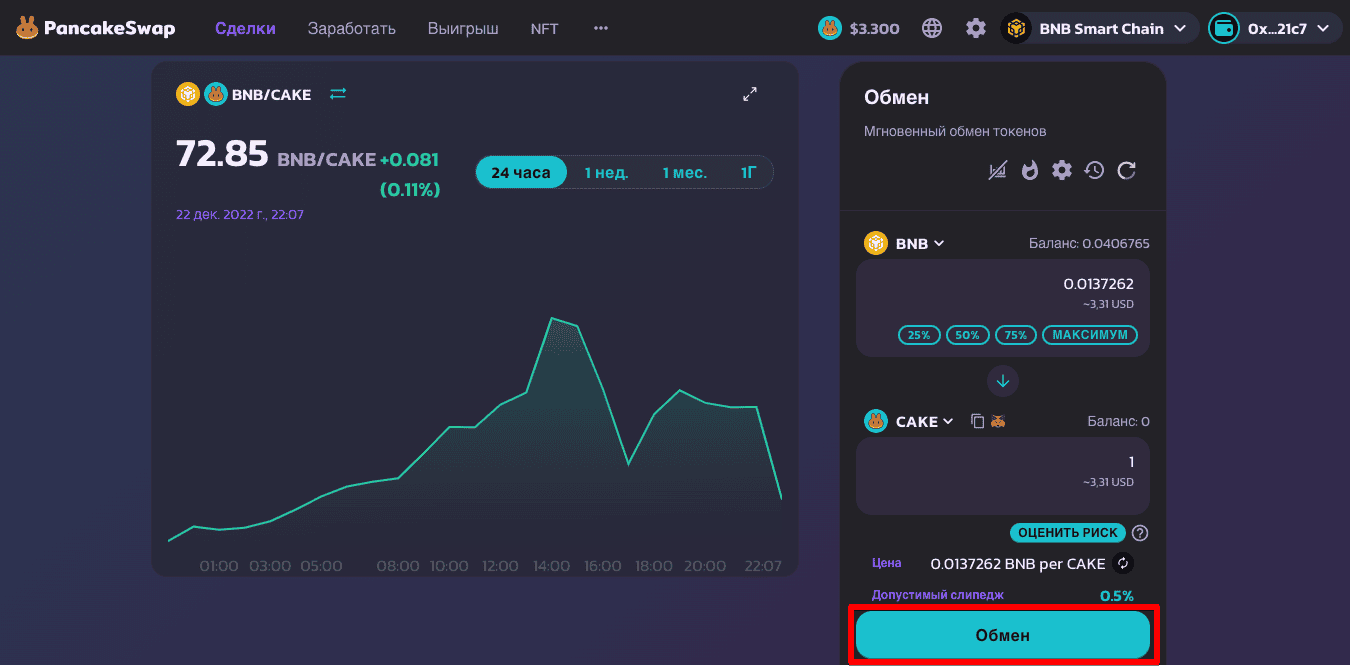Open the Сделки menu
1350x669 pixels.
point(245,28)
